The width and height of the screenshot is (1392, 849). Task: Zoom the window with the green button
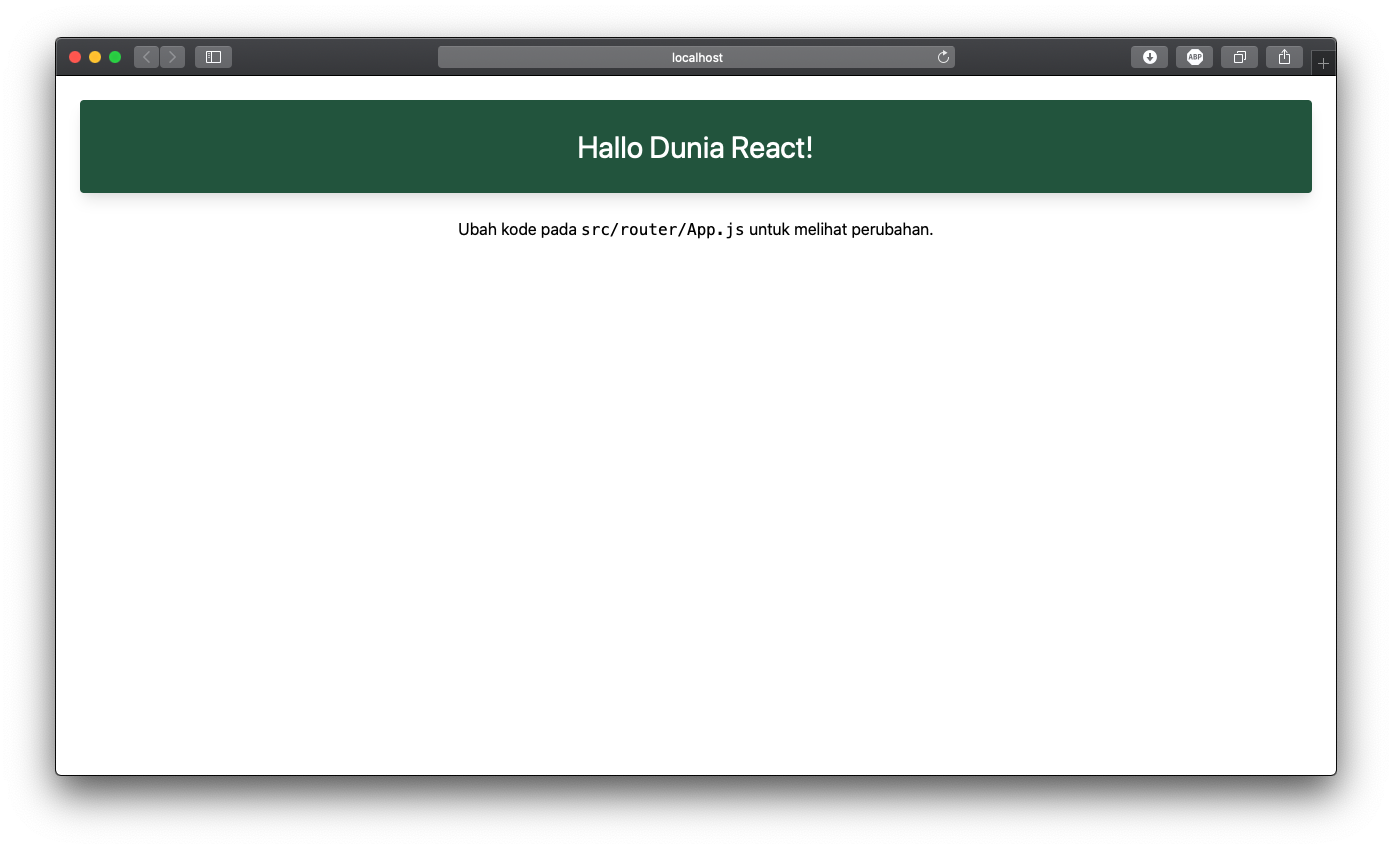[x=115, y=57]
